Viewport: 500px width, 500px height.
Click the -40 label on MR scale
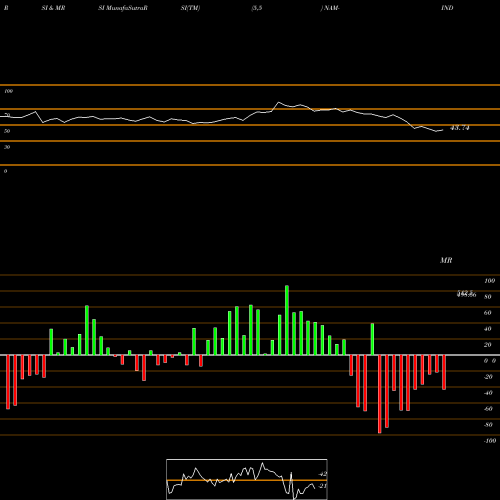pyautogui.click(x=488, y=393)
